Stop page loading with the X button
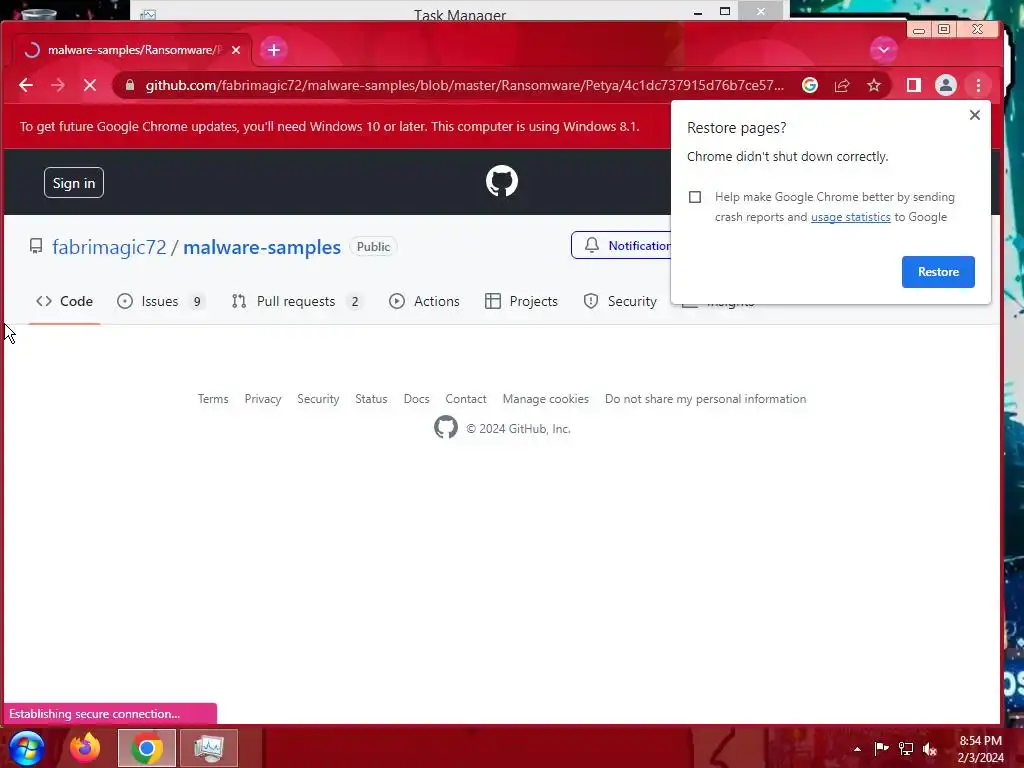The image size is (1024, 768). click(90, 85)
